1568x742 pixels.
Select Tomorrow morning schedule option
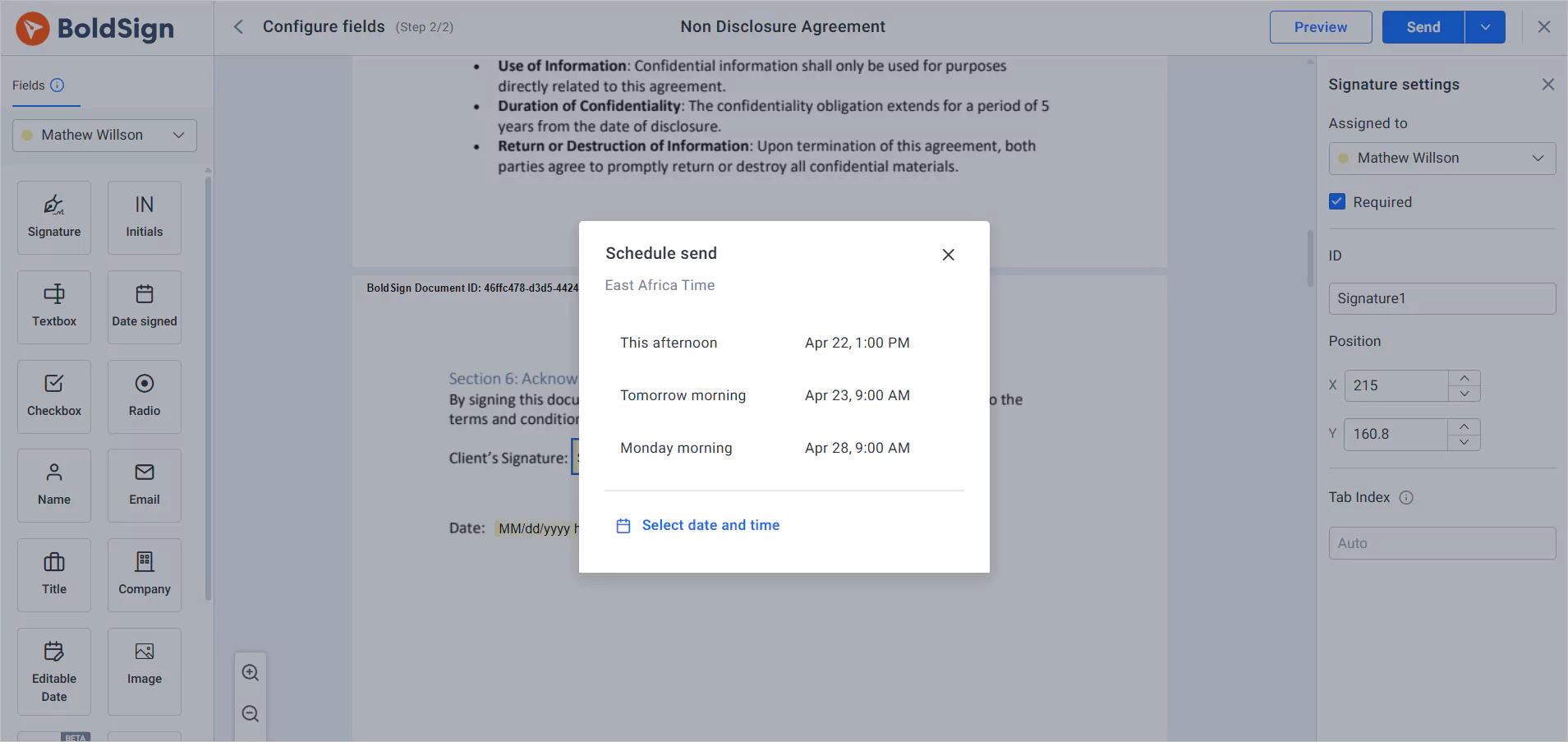(784, 395)
